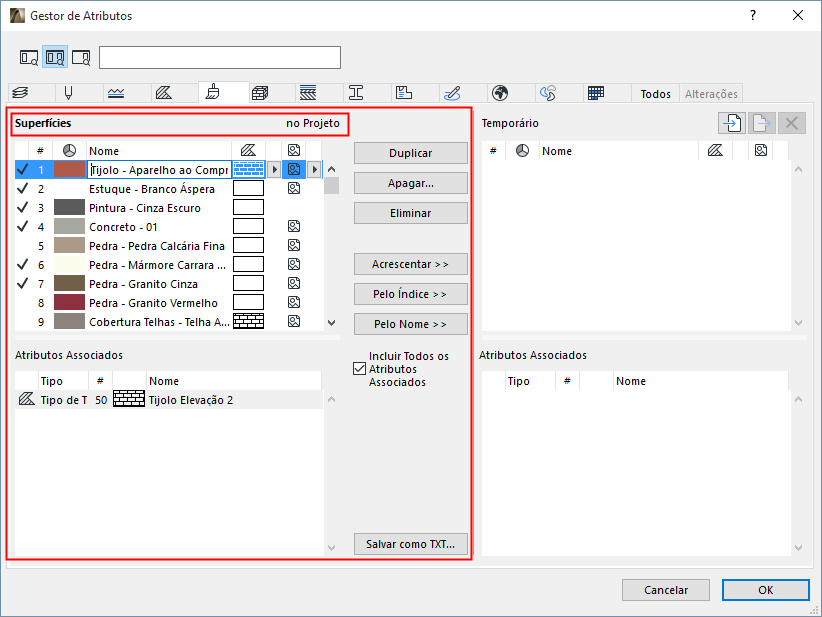The width and height of the screenshot is (822, 617).
Task: Click the Temporário clear X icon
Action: coord(792,123)
